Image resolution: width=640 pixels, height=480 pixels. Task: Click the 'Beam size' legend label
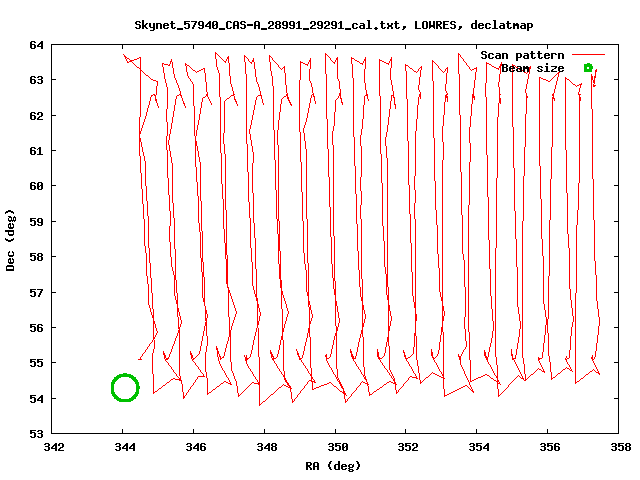point(532,68)
